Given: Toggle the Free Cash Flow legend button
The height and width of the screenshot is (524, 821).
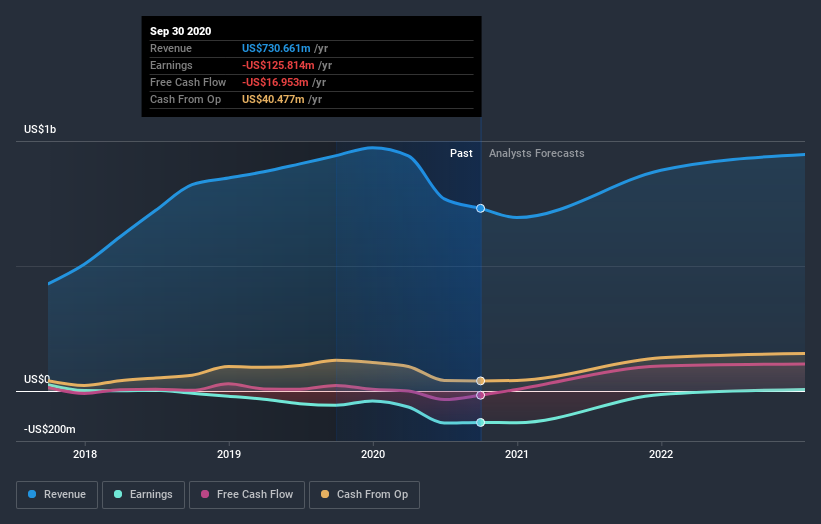Looking at the screenshot, I should click(247, 495).
